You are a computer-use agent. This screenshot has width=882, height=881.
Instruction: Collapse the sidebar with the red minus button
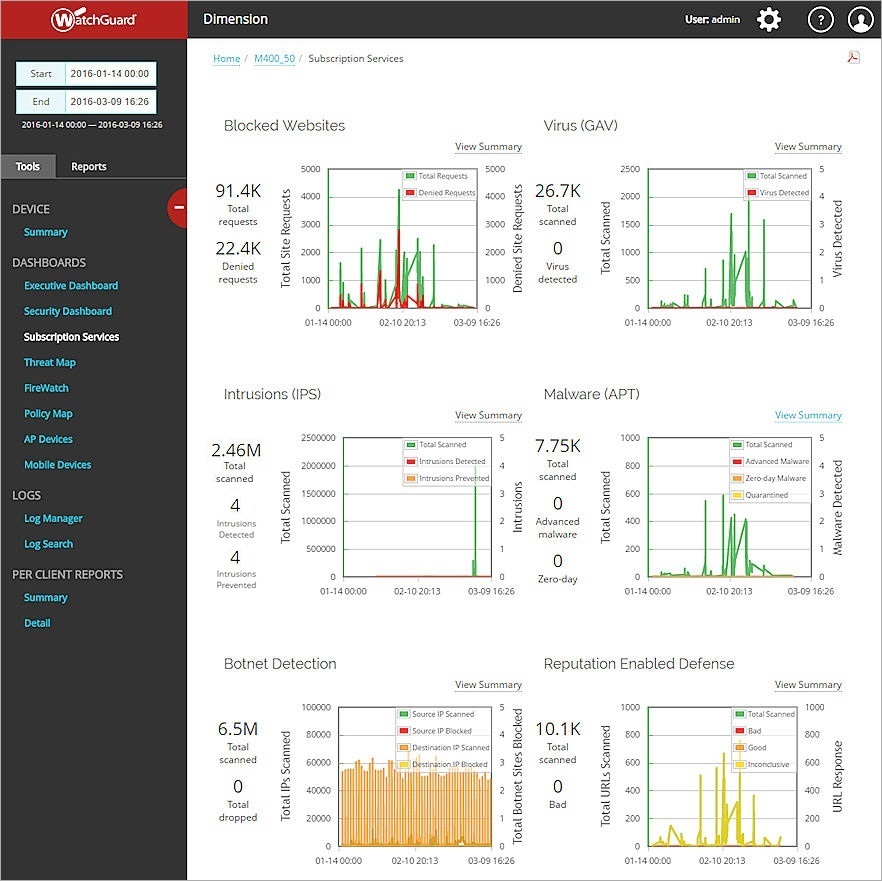(x=178, y=209)
